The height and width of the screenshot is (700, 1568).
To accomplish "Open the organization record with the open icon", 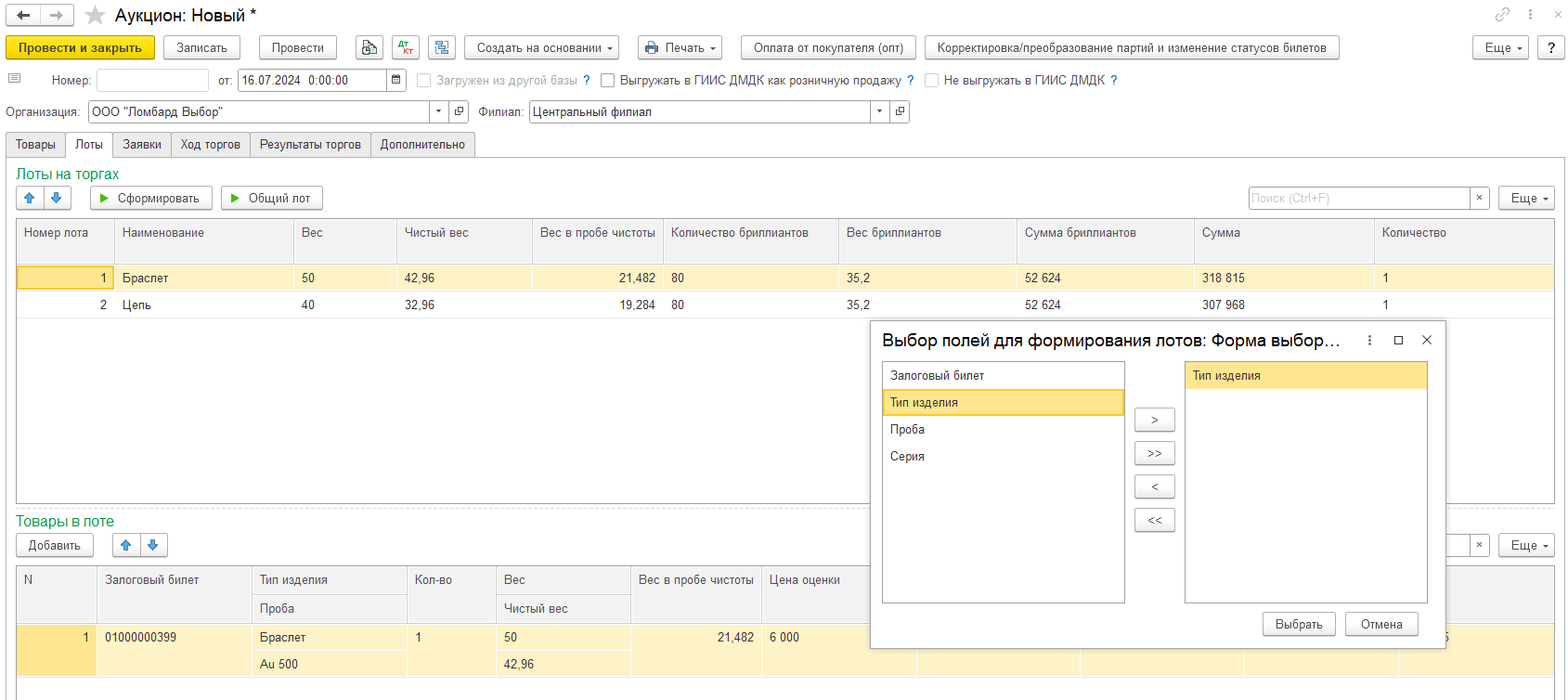I will [x=460, y=111].
